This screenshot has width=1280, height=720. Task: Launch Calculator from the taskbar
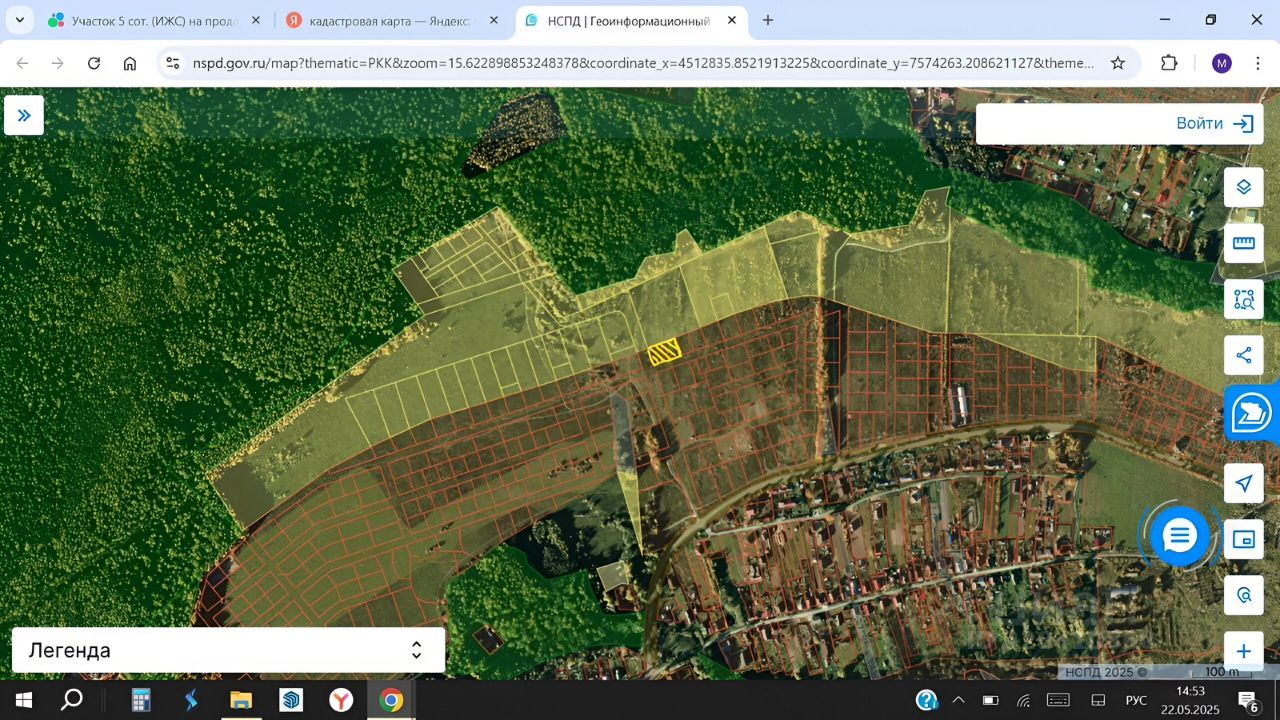tap(141, 700)
